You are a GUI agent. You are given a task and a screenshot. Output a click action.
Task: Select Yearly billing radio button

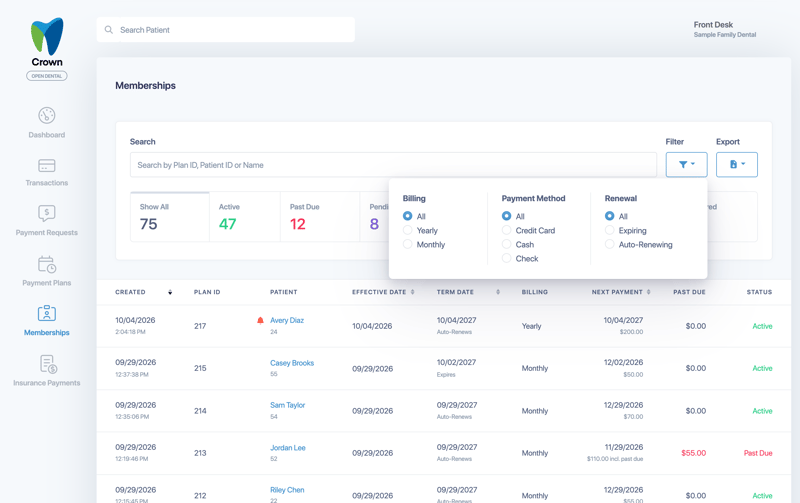(x=407, y=230)
